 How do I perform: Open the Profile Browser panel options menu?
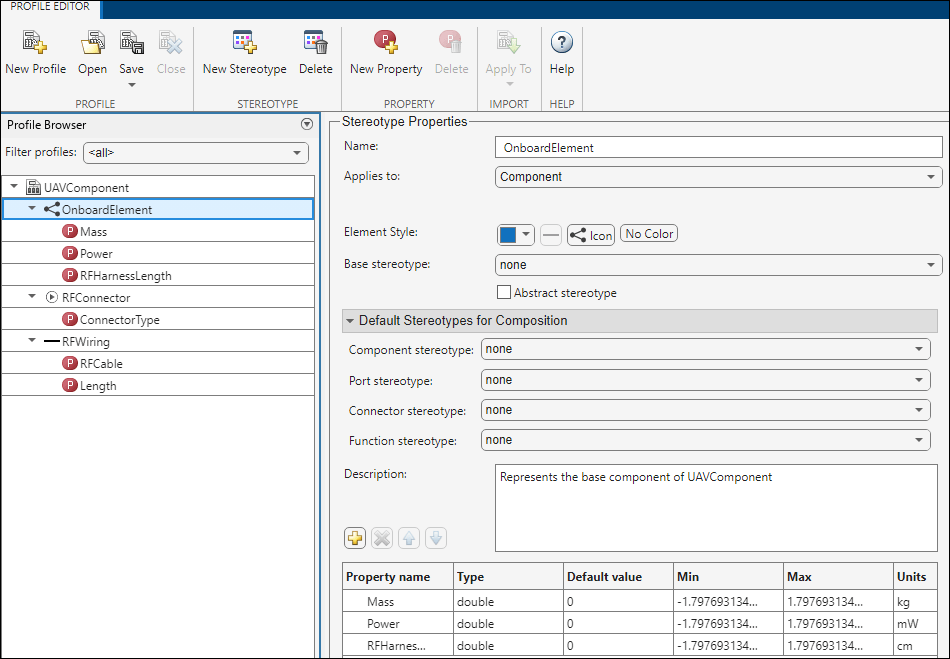pos(307,124)
